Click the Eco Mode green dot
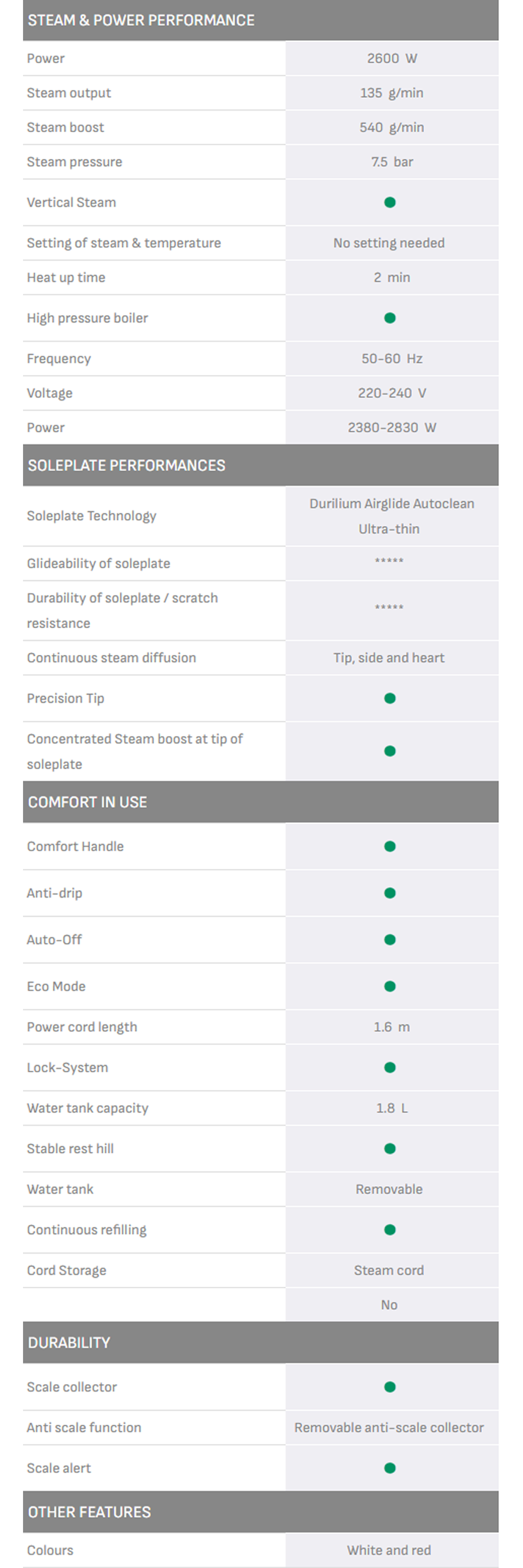Viewport: 523px width, 1568px height. (390, 986)
